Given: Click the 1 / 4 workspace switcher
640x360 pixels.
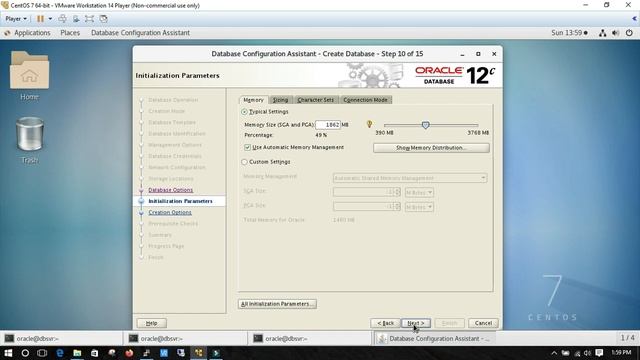Looking at the screenshot, I should coord(627,338).
